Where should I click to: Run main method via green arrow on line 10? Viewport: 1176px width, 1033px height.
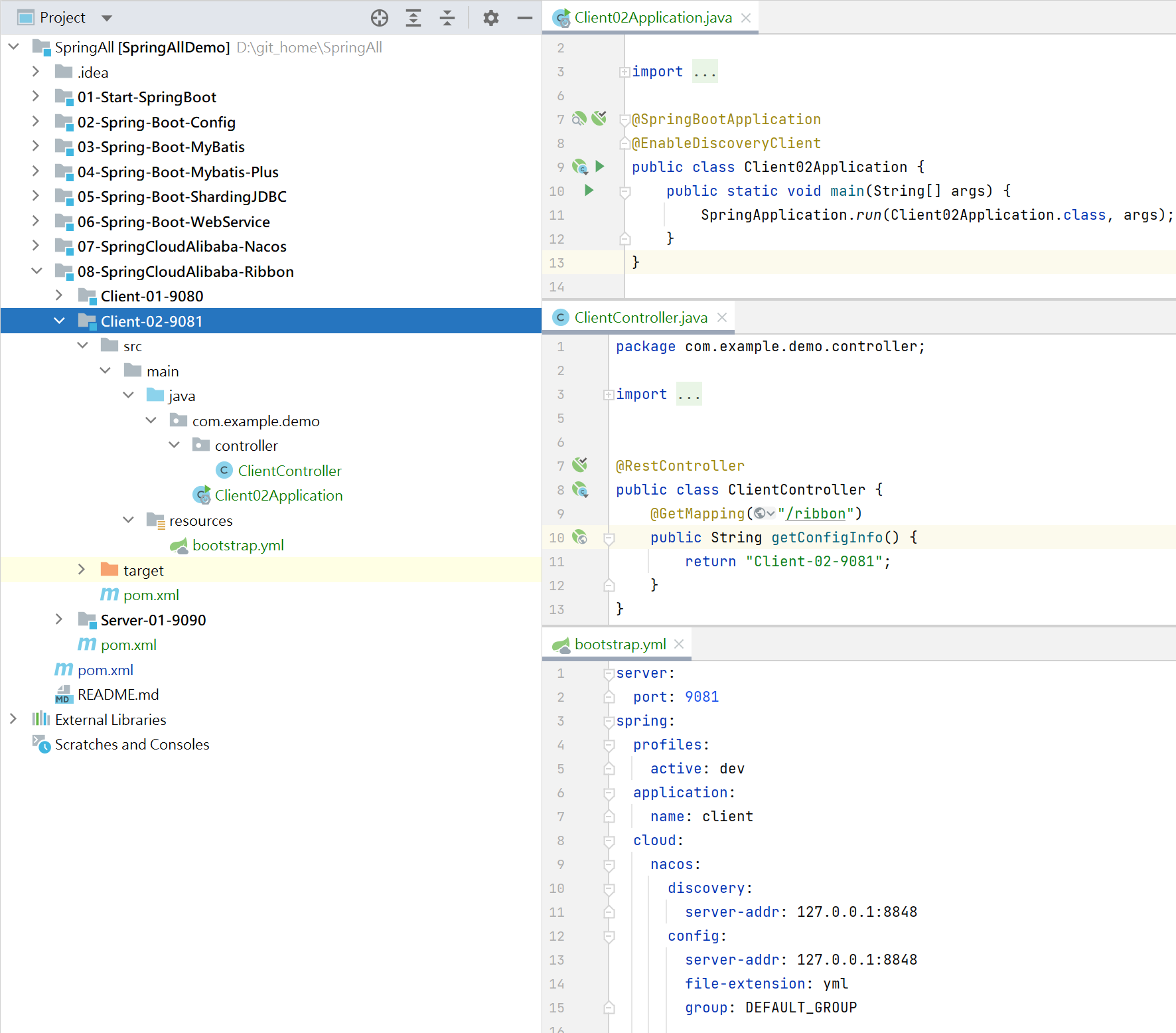[x=589, y=191]
